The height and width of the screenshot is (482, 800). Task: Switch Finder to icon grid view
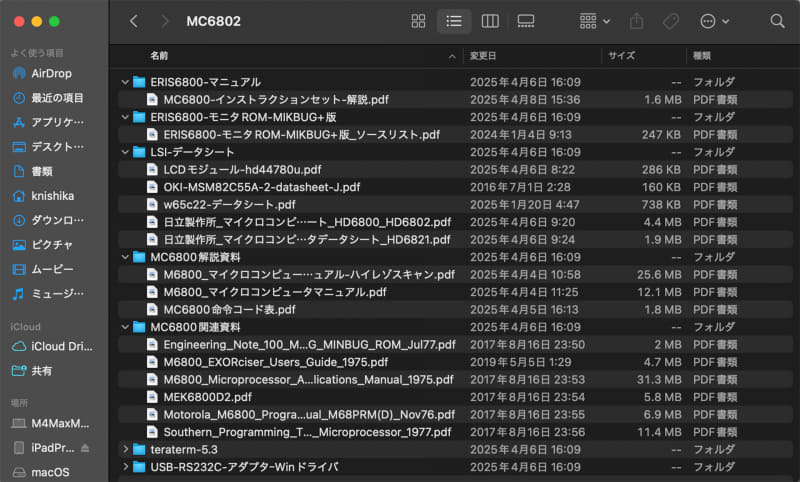418,21
